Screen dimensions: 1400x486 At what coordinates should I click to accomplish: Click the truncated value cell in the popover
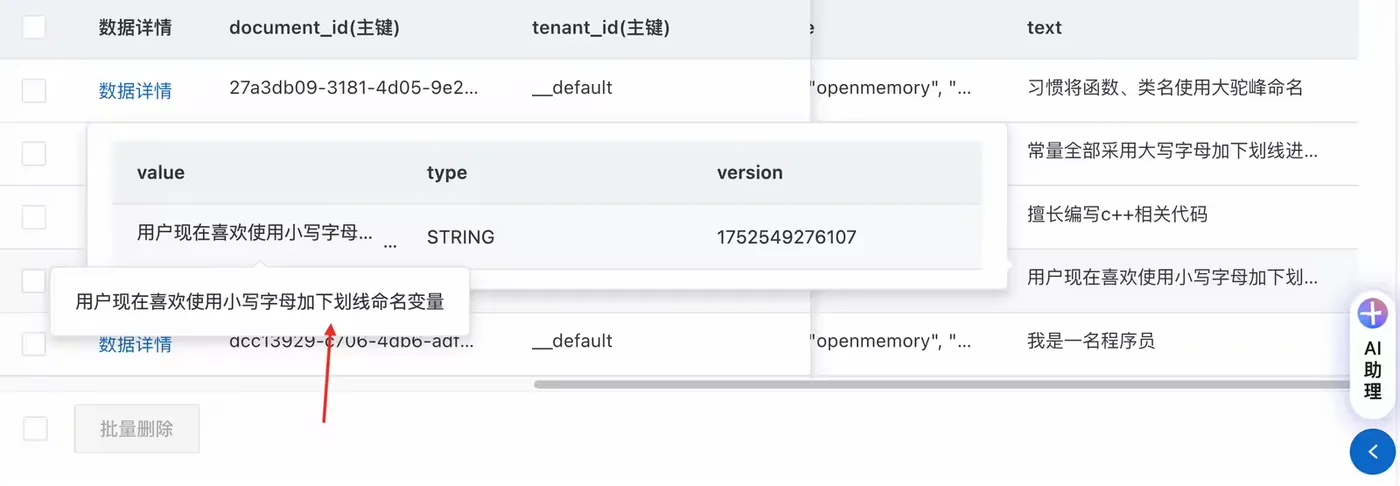click(255, 235)
